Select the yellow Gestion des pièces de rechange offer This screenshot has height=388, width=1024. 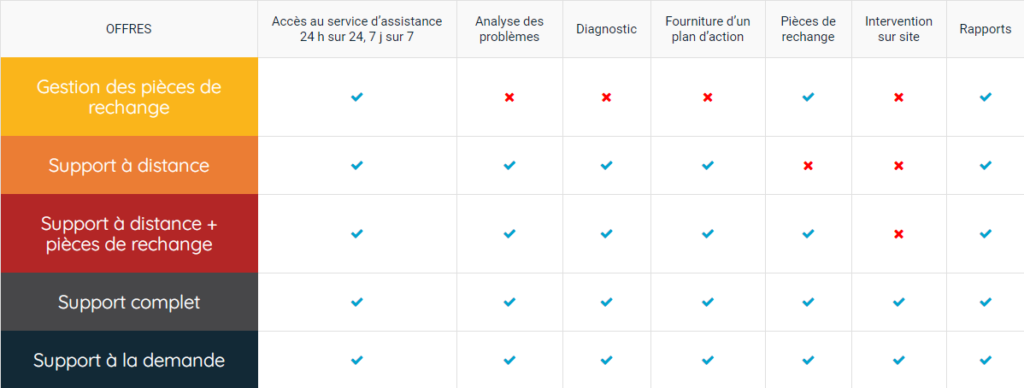click(x=129, y=97)
